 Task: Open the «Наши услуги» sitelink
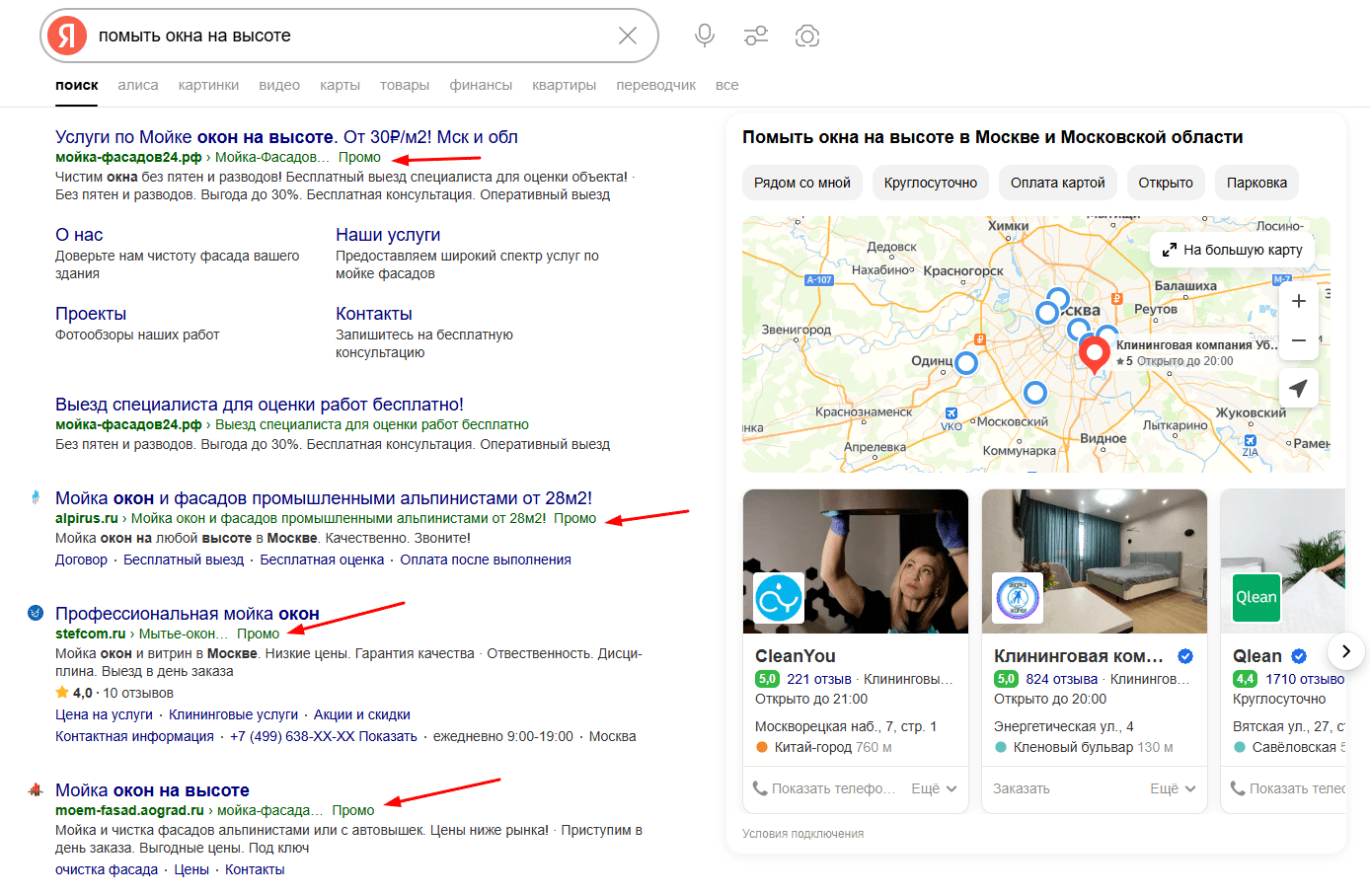click(388, 235)
